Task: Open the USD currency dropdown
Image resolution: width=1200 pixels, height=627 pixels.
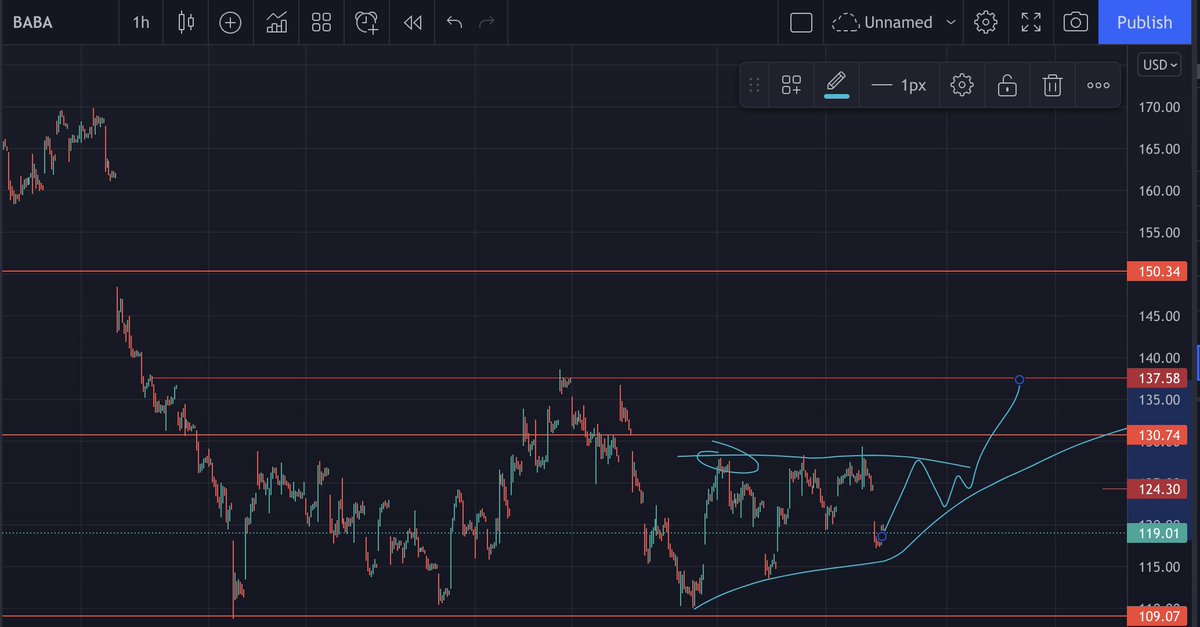Action: [x=1160, y=64]
